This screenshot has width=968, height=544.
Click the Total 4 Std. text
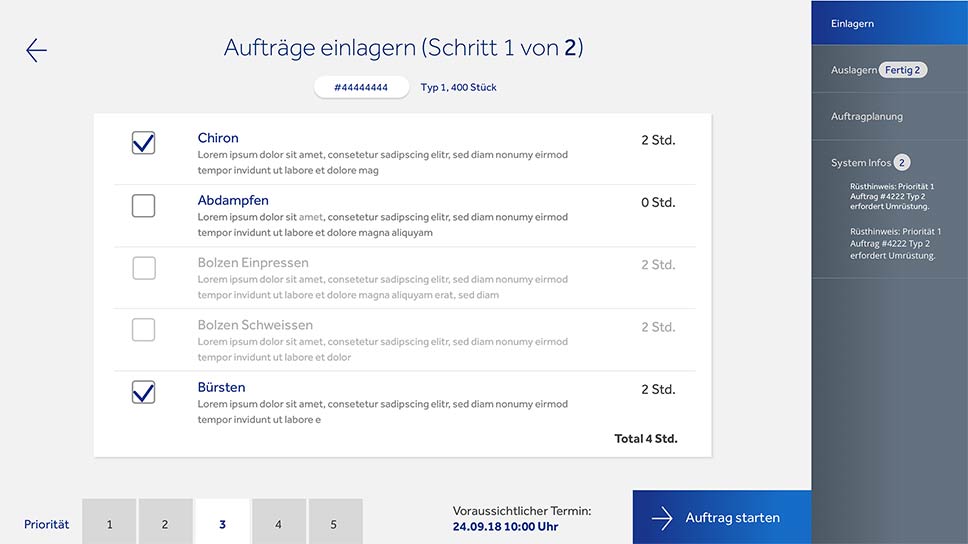pos(646,438)
